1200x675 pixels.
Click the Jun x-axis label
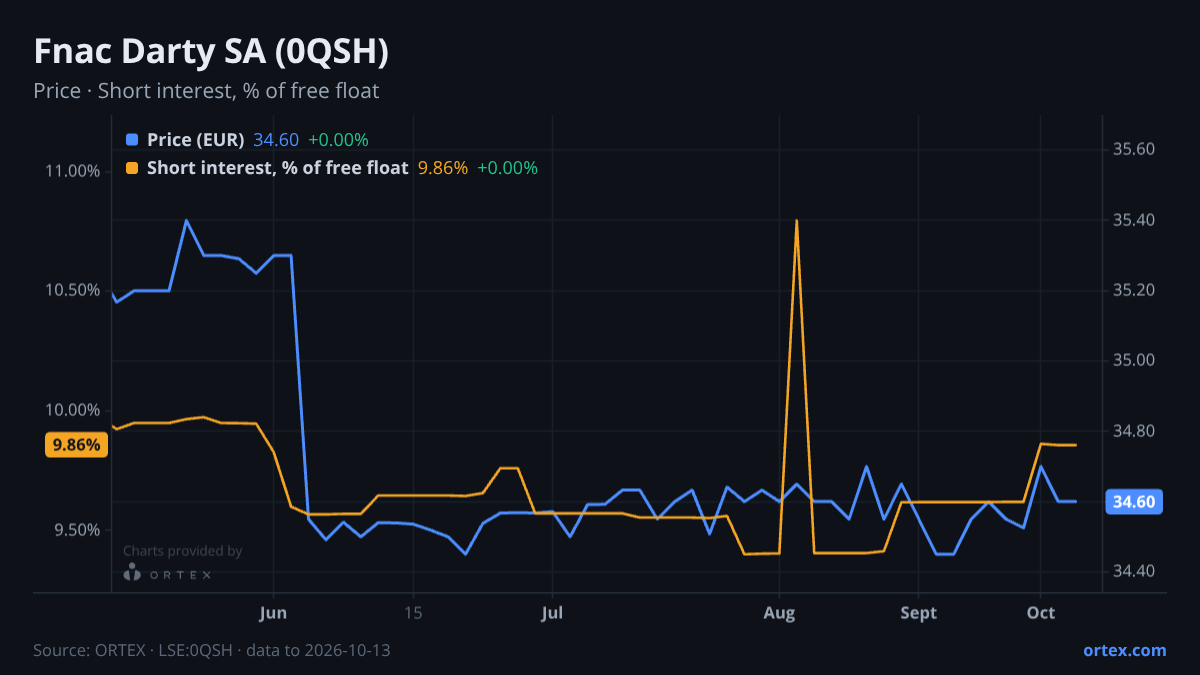tap(273, 613)
